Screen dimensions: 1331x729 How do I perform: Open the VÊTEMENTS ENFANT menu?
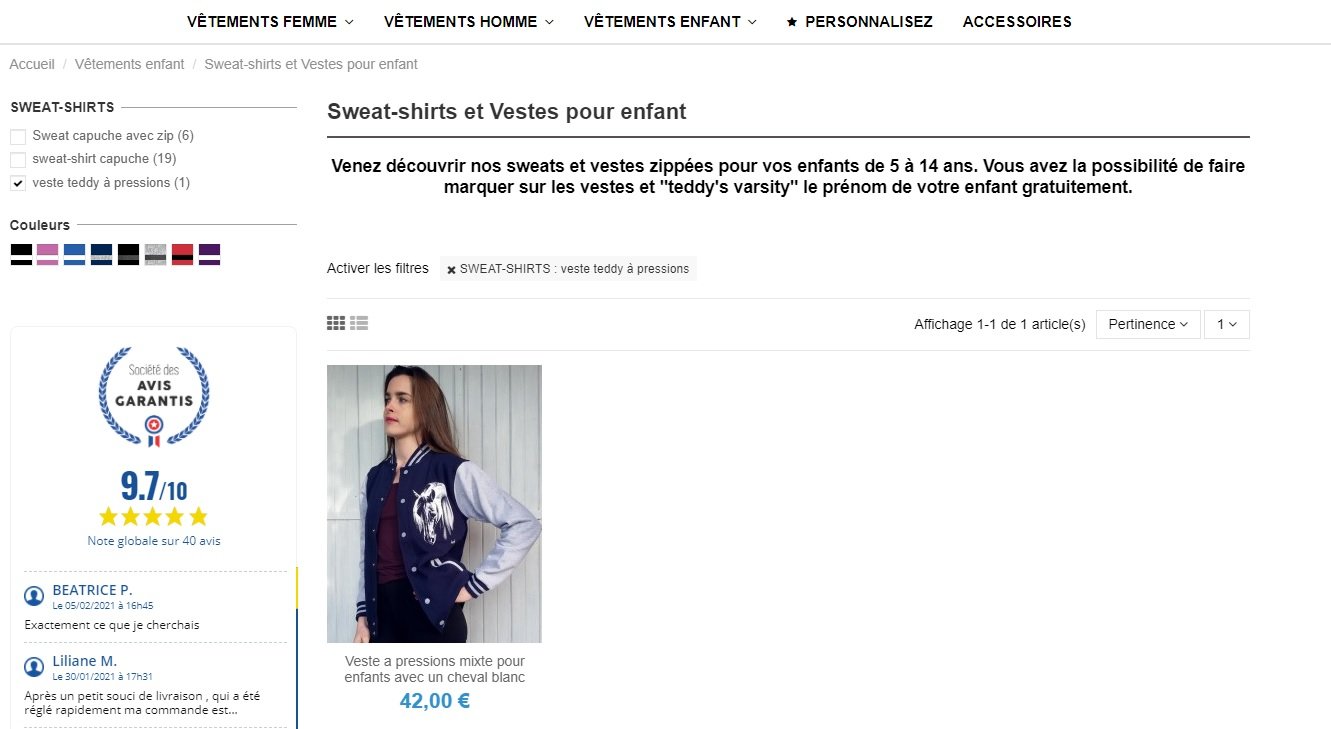[x=670, y=21]
